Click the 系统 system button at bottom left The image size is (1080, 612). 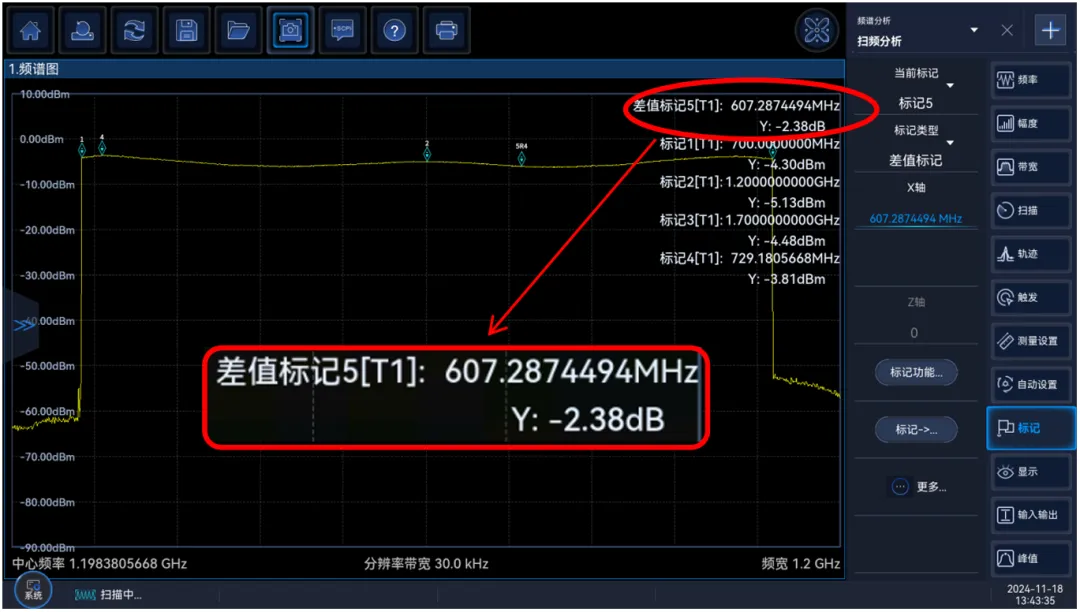(x=33, y=588)
